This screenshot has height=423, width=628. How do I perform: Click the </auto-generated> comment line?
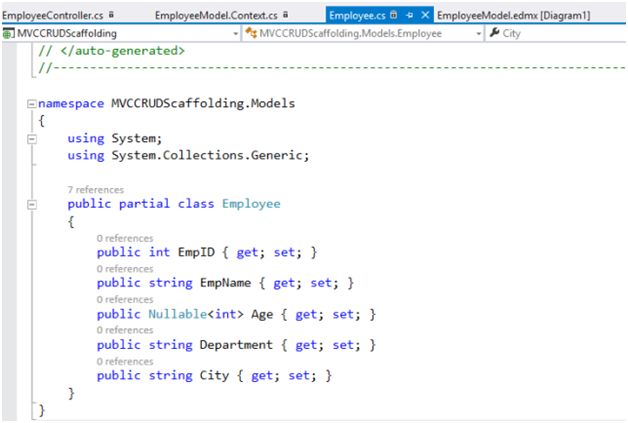pyautogui.click(x=111, y=51)
